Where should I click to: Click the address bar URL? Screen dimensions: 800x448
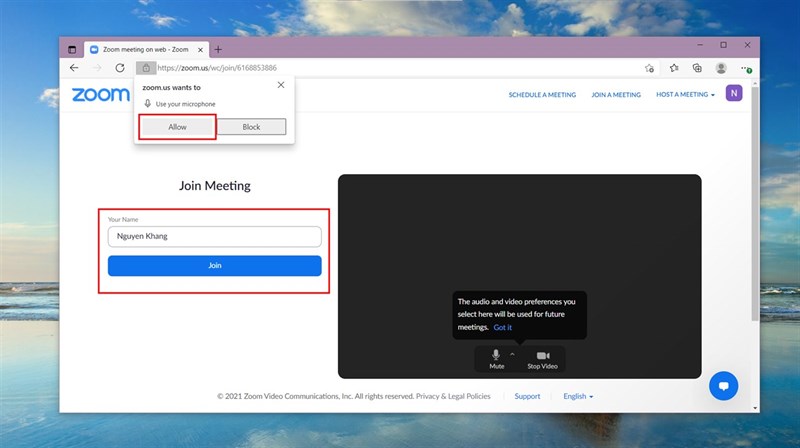[x=217, y=68]
